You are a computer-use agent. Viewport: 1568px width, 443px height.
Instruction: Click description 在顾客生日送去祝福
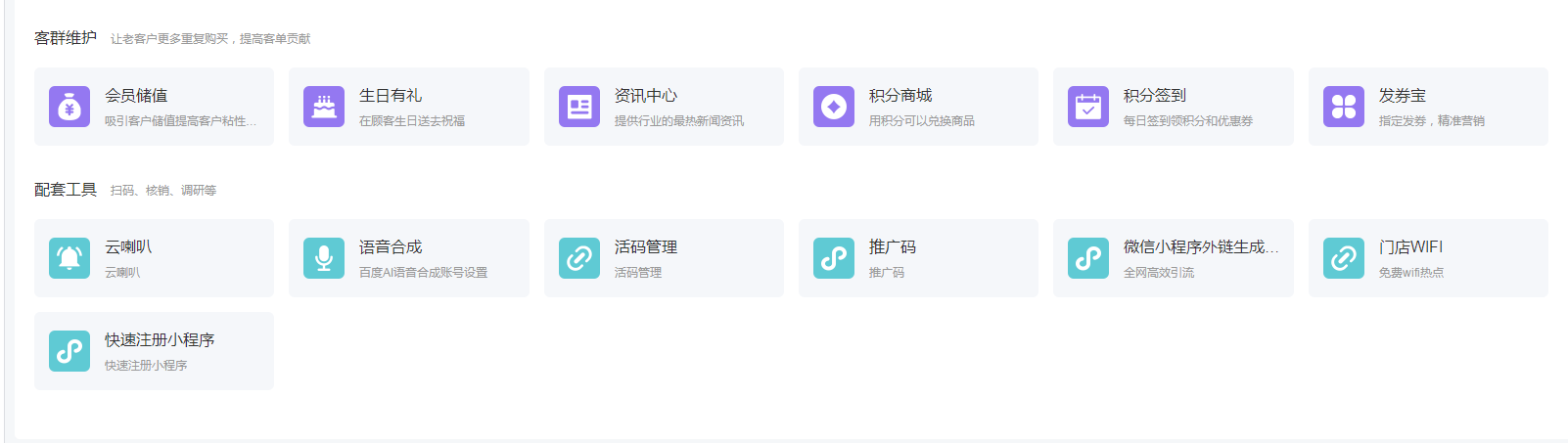coord(412,121)
